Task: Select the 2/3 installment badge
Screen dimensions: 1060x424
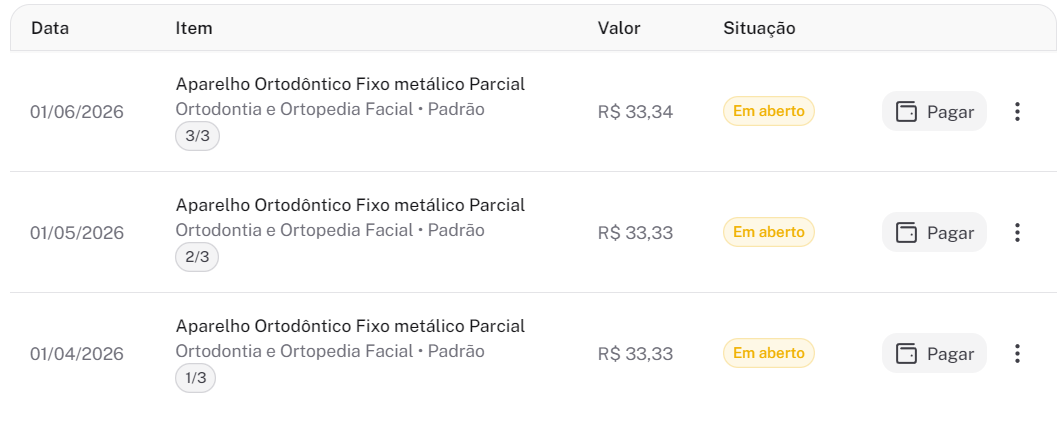Action: [197, 257]
